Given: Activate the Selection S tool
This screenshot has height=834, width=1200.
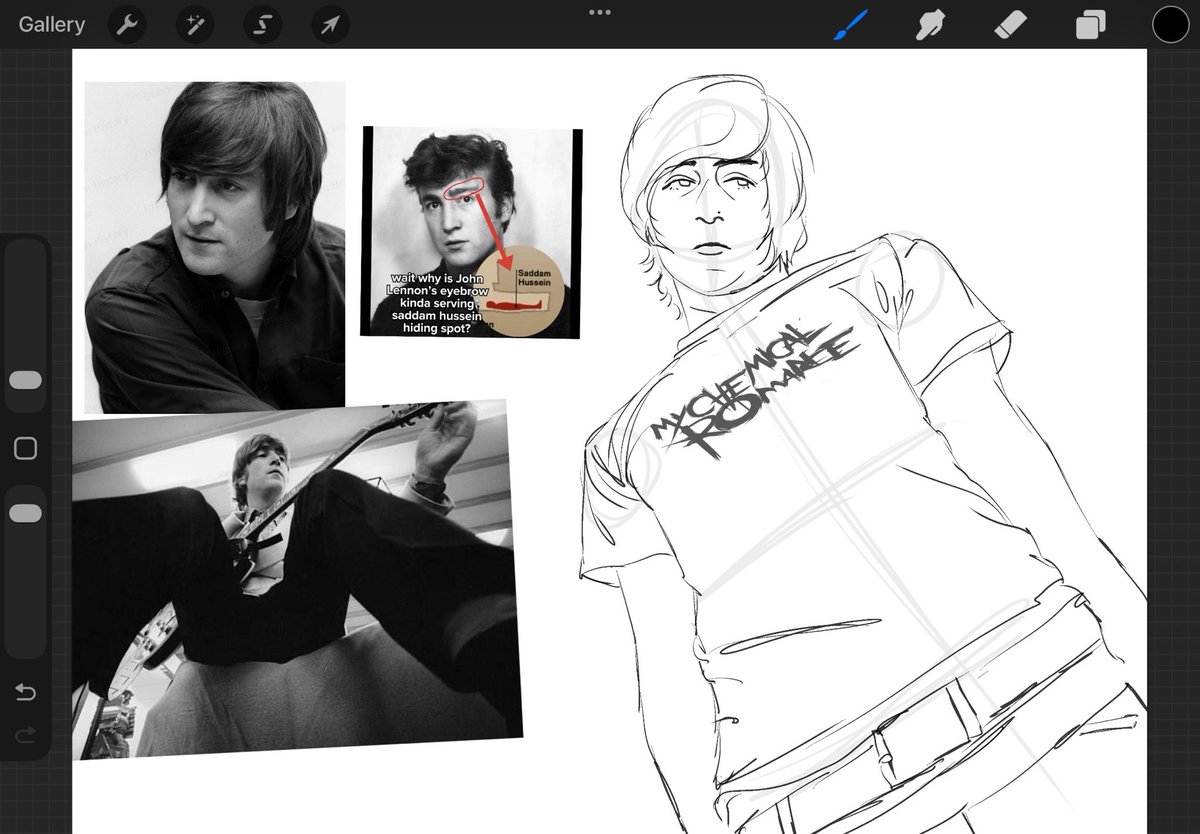Looking at the screenshot, I should (x=262, y=25).
